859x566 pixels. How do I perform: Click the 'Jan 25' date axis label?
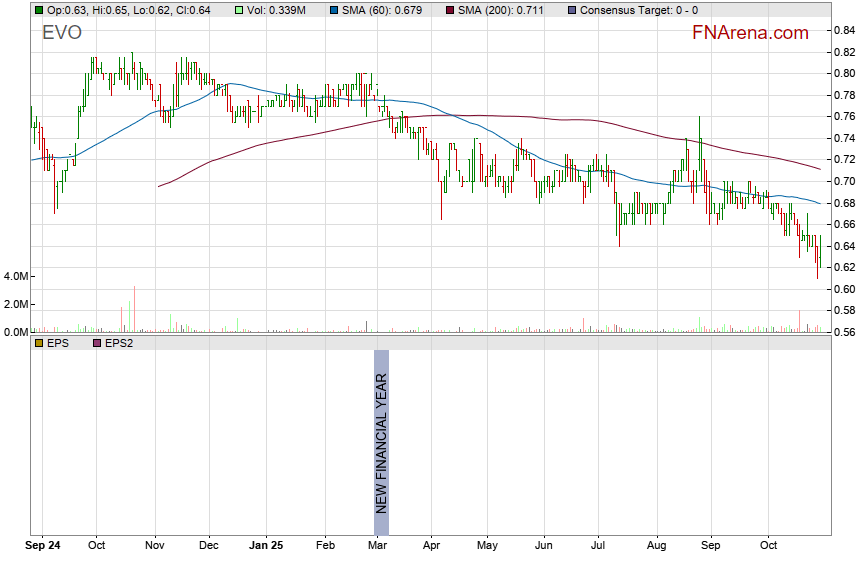click(267, 547)
